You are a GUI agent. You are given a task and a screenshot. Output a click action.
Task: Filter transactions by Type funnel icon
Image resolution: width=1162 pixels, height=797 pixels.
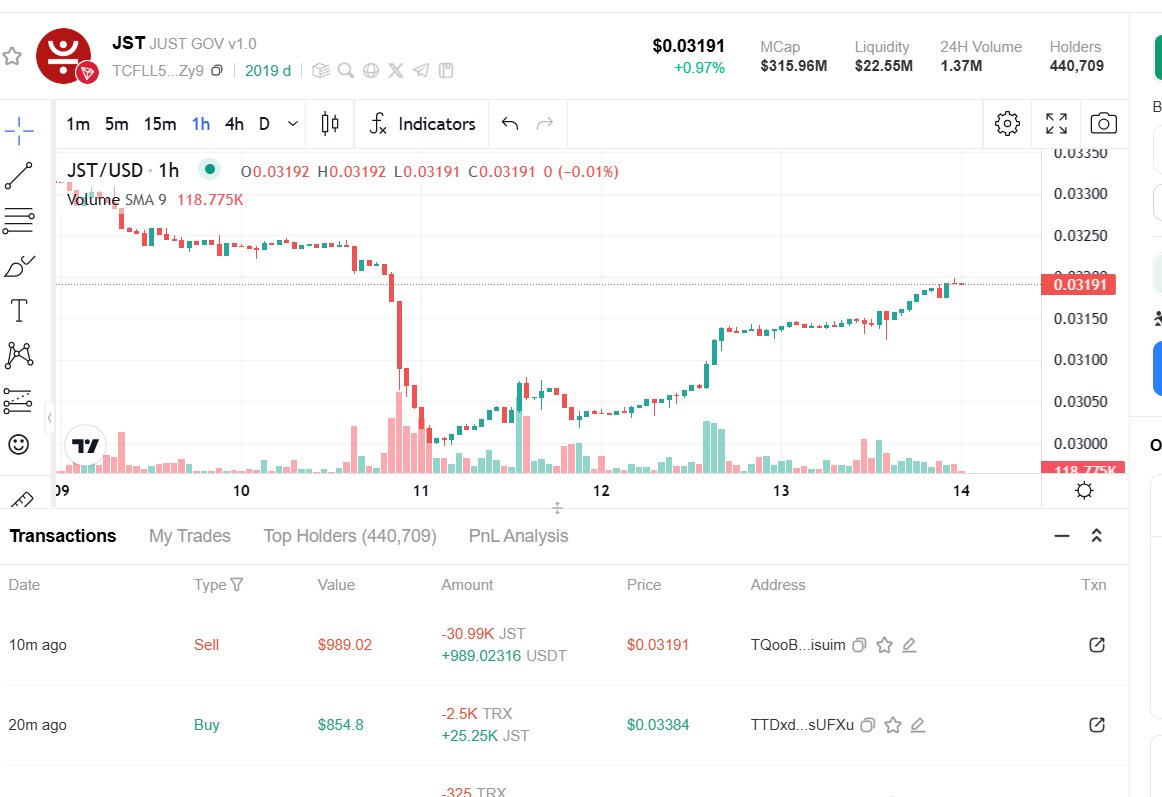237,584
